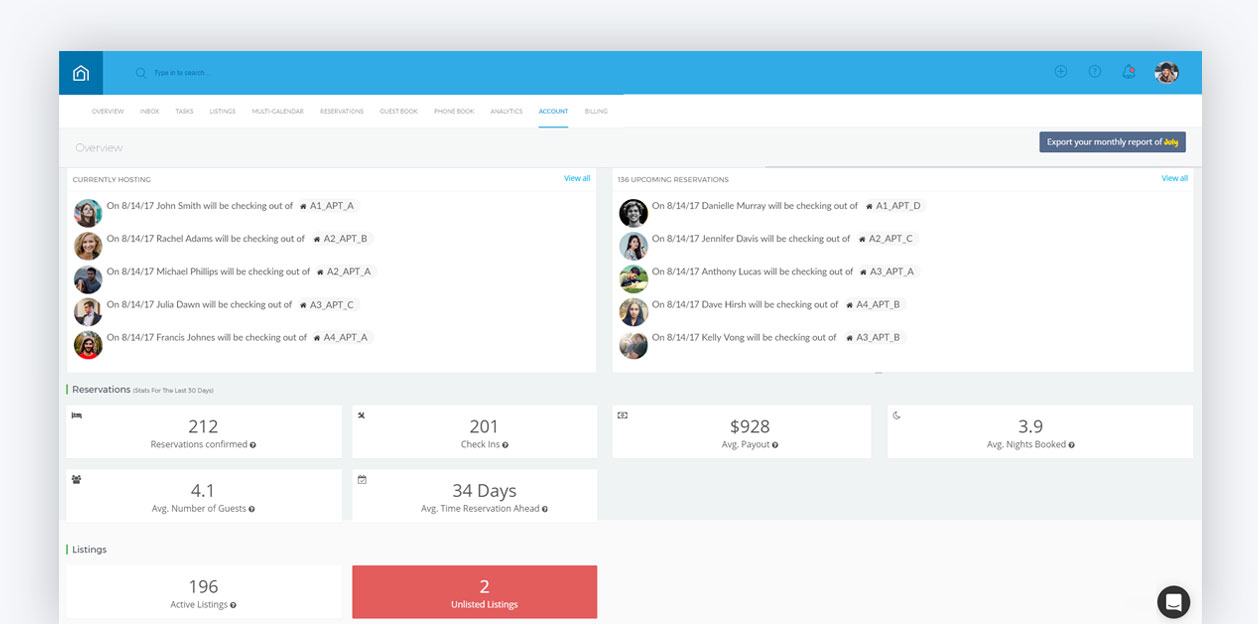Open the help tooltip beside Avg Payout
Viewport: 1258px width, 624px height.
pos(775,445)
